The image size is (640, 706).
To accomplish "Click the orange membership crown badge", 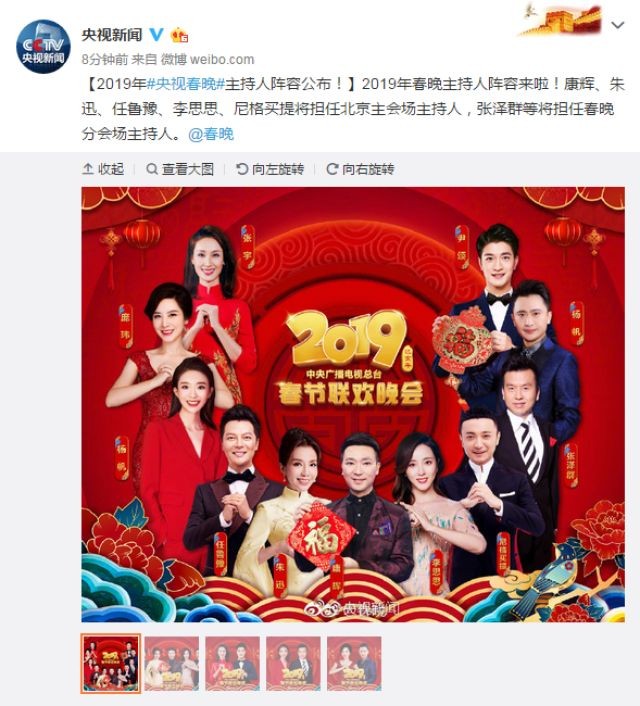I will (x=179, y=35).
